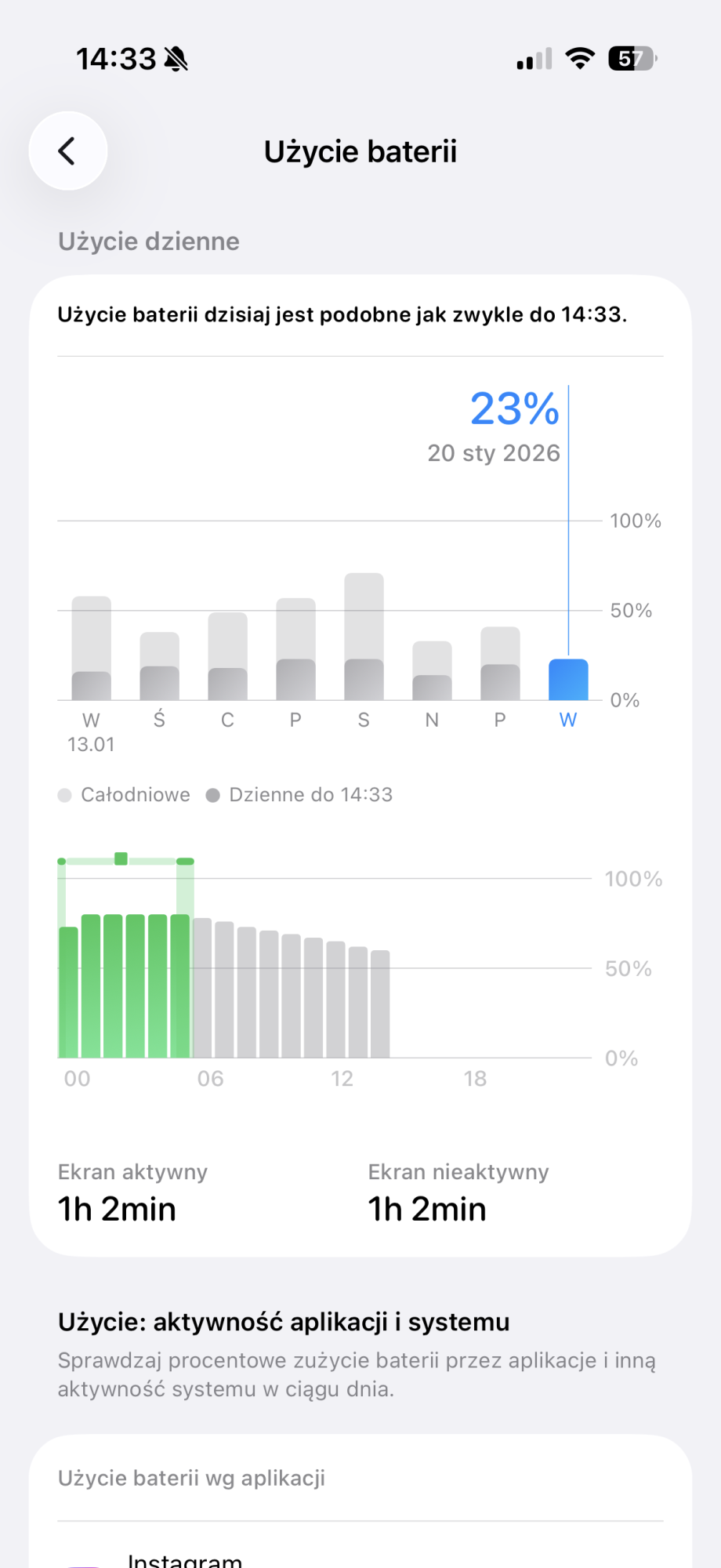
Task: Tap the Całodniowe legend dot
Action: point(65,795)
